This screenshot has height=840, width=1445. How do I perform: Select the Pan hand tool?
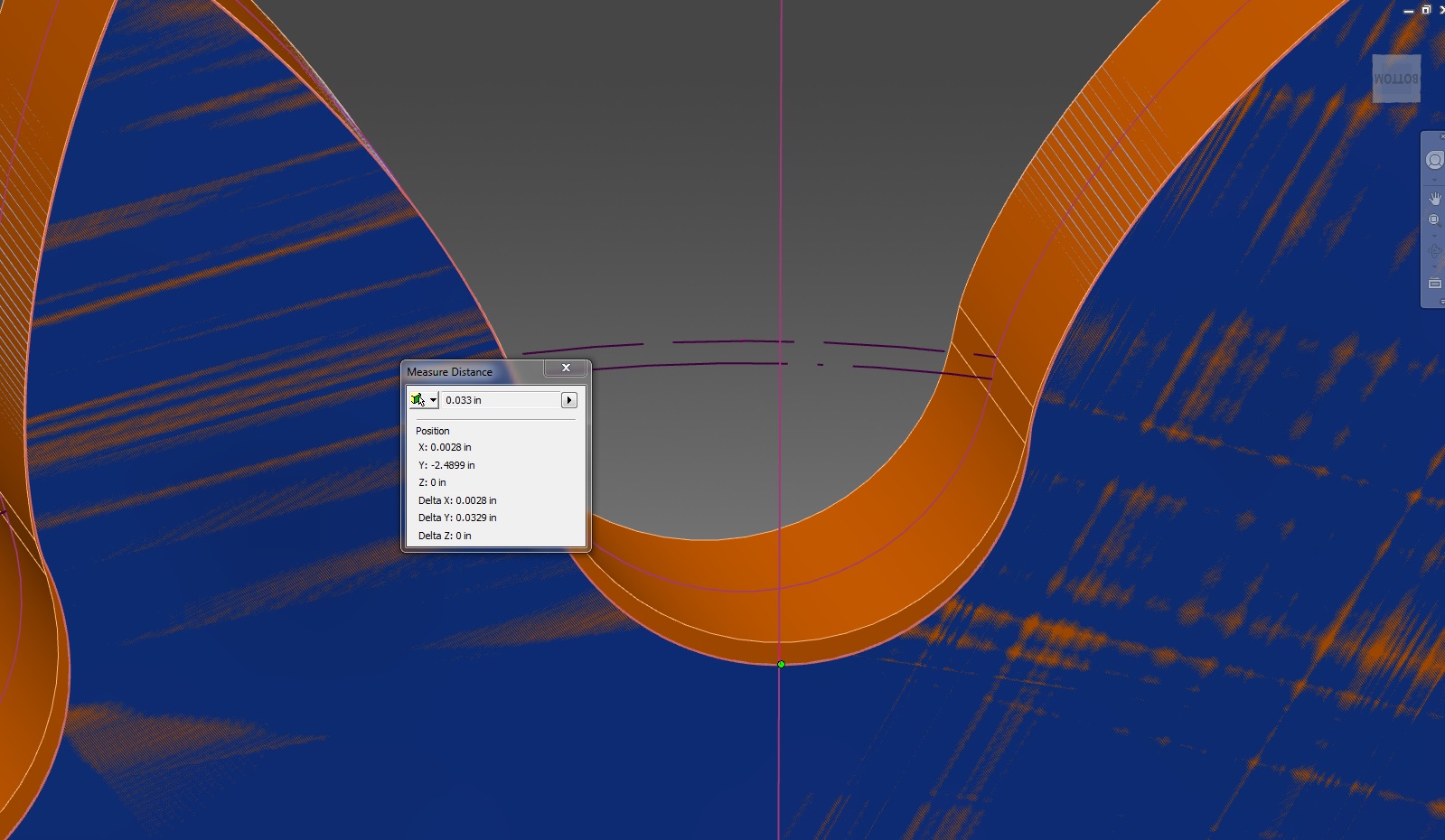[x=1435, y=199]
